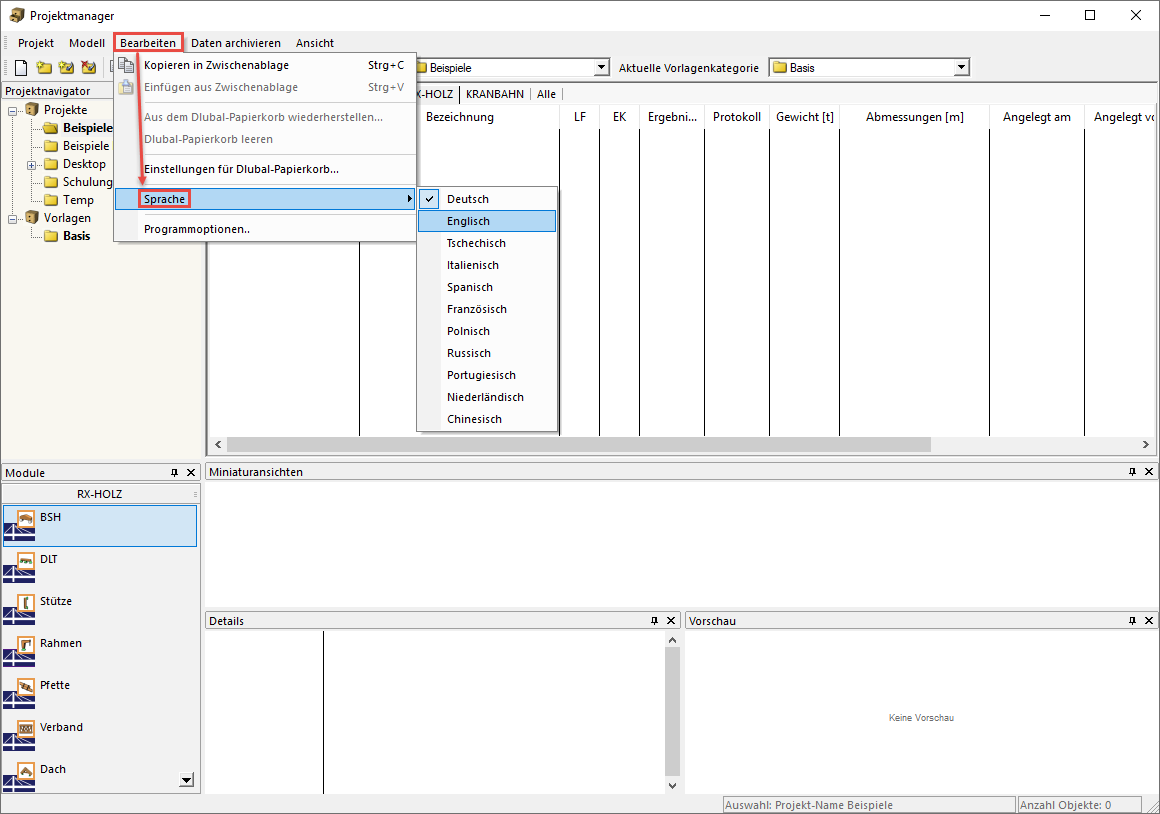Click the Temp folder icon in navigator
Viewport: 1160px width, 814px height.
pyautogui.click(x=51, y=200)
